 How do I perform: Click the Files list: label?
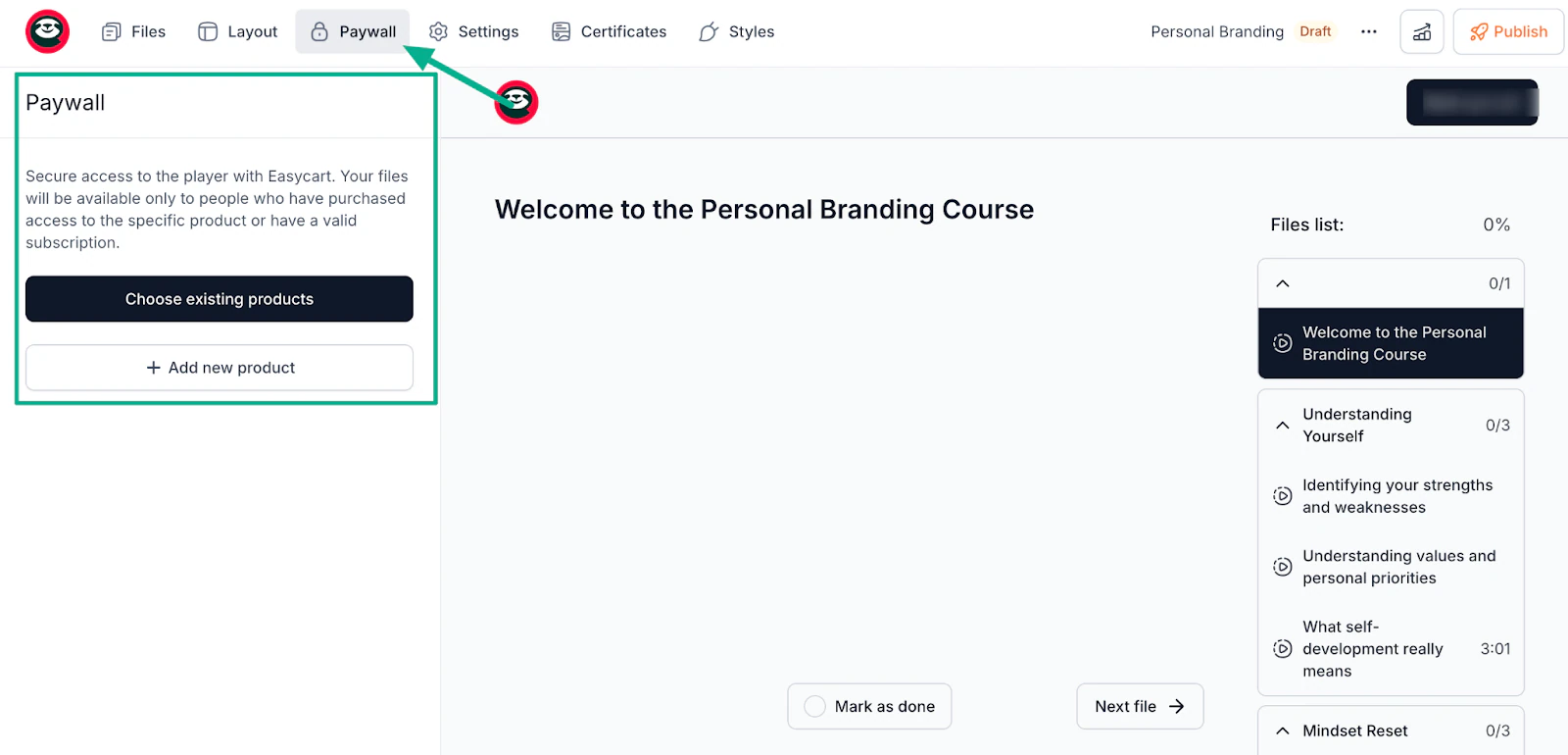[1307, 225]
